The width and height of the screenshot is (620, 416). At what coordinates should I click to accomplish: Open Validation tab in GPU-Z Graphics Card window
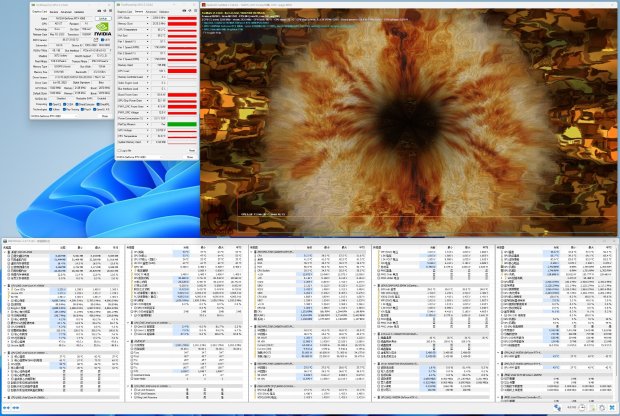click(79, 12)
